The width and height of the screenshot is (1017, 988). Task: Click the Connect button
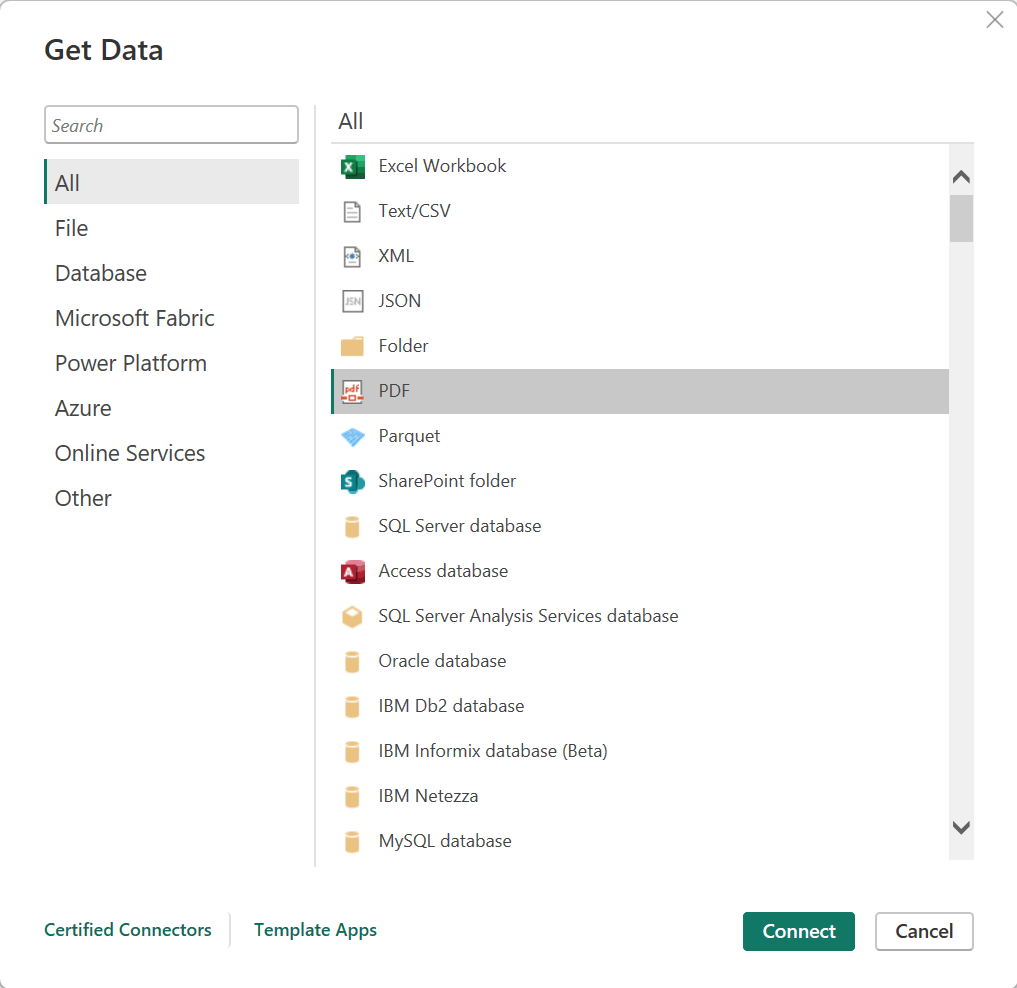coord(798,931)
